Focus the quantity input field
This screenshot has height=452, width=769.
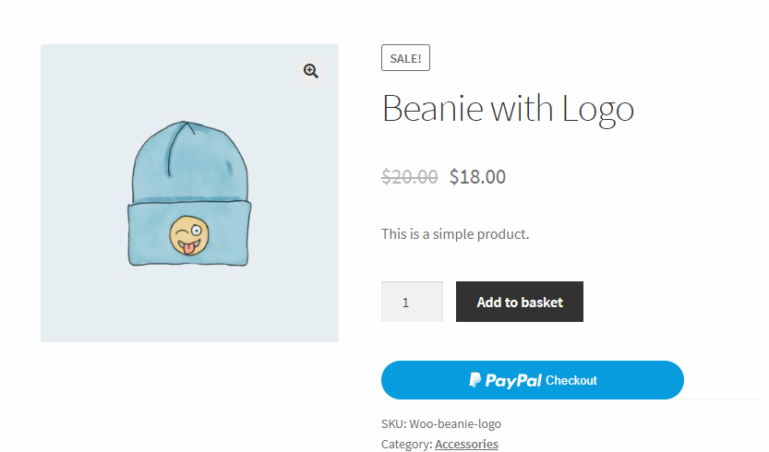point(412,302)
